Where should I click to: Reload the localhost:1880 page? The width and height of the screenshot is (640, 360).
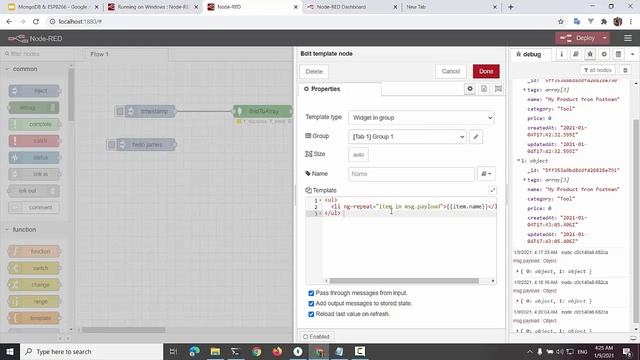[x=36, y=21]
